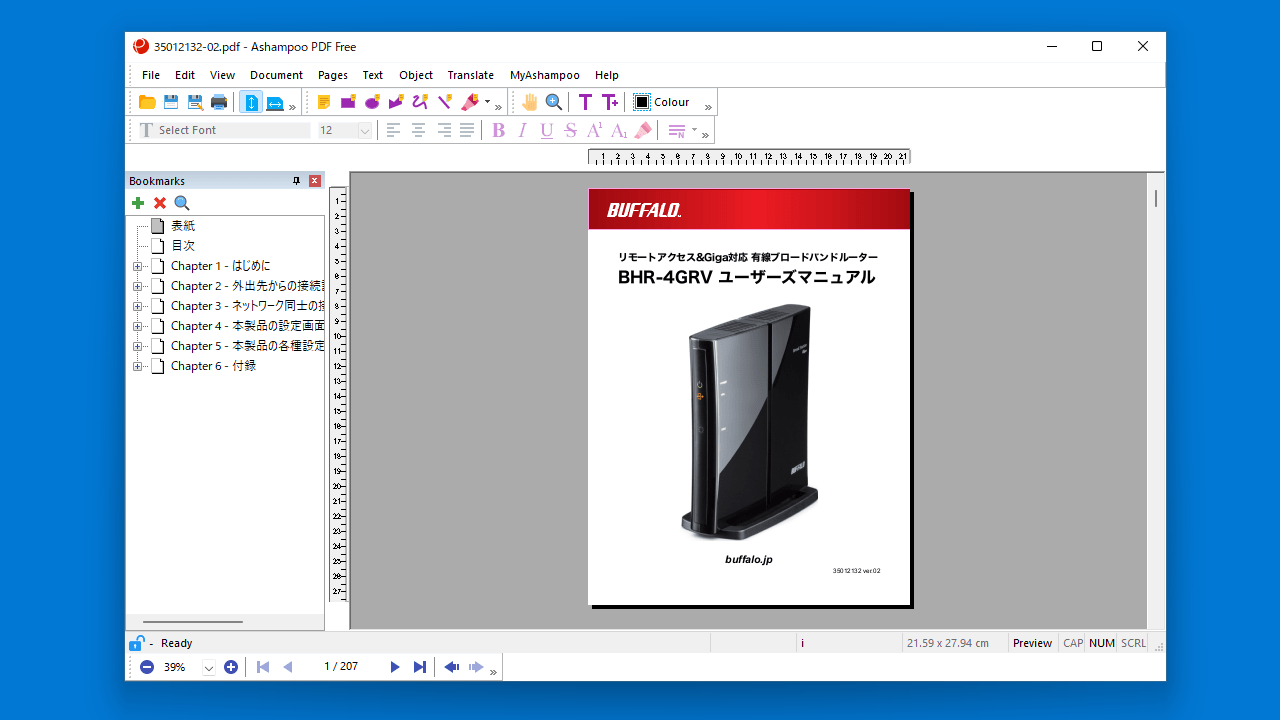The height and width of the screenshot is (720, 1280).
Task: Toggle Fit Page Height view
Action: click(251, 102)
